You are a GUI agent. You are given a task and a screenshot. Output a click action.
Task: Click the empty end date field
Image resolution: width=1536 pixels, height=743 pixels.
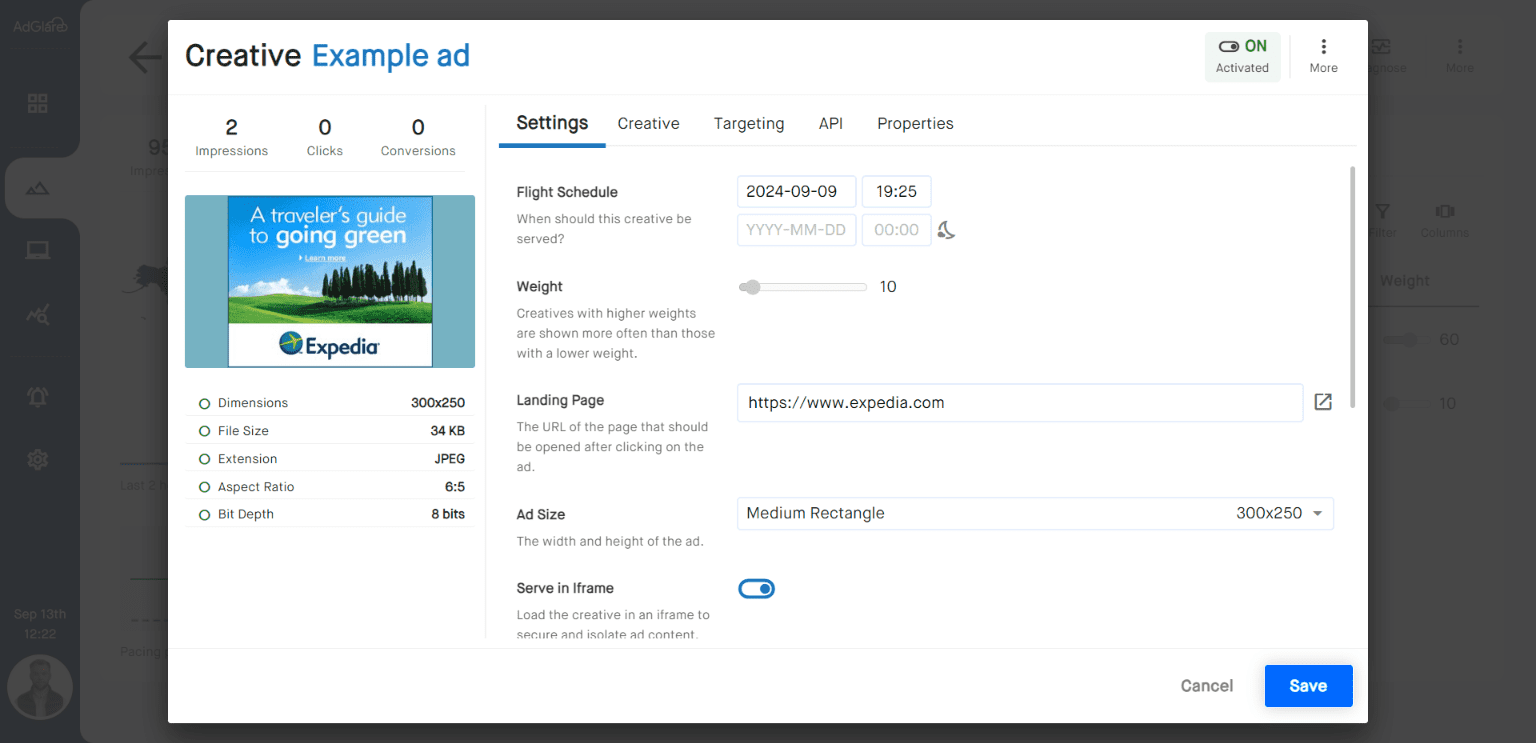[x=796, y=229]
